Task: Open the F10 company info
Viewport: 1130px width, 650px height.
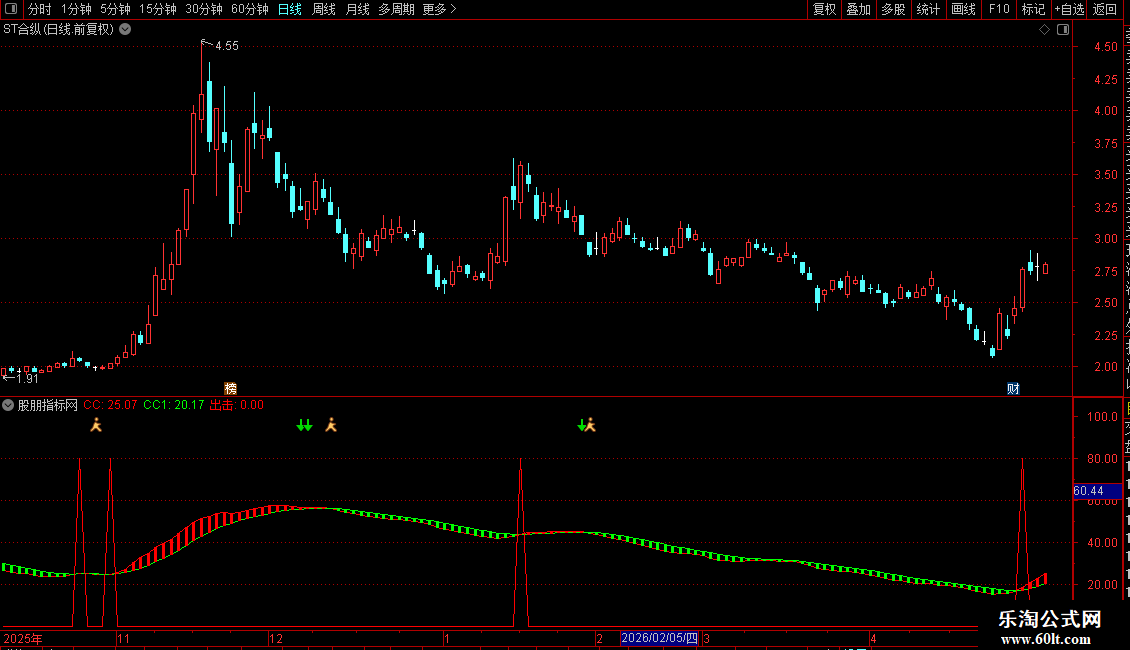Action: coord(999,9)
